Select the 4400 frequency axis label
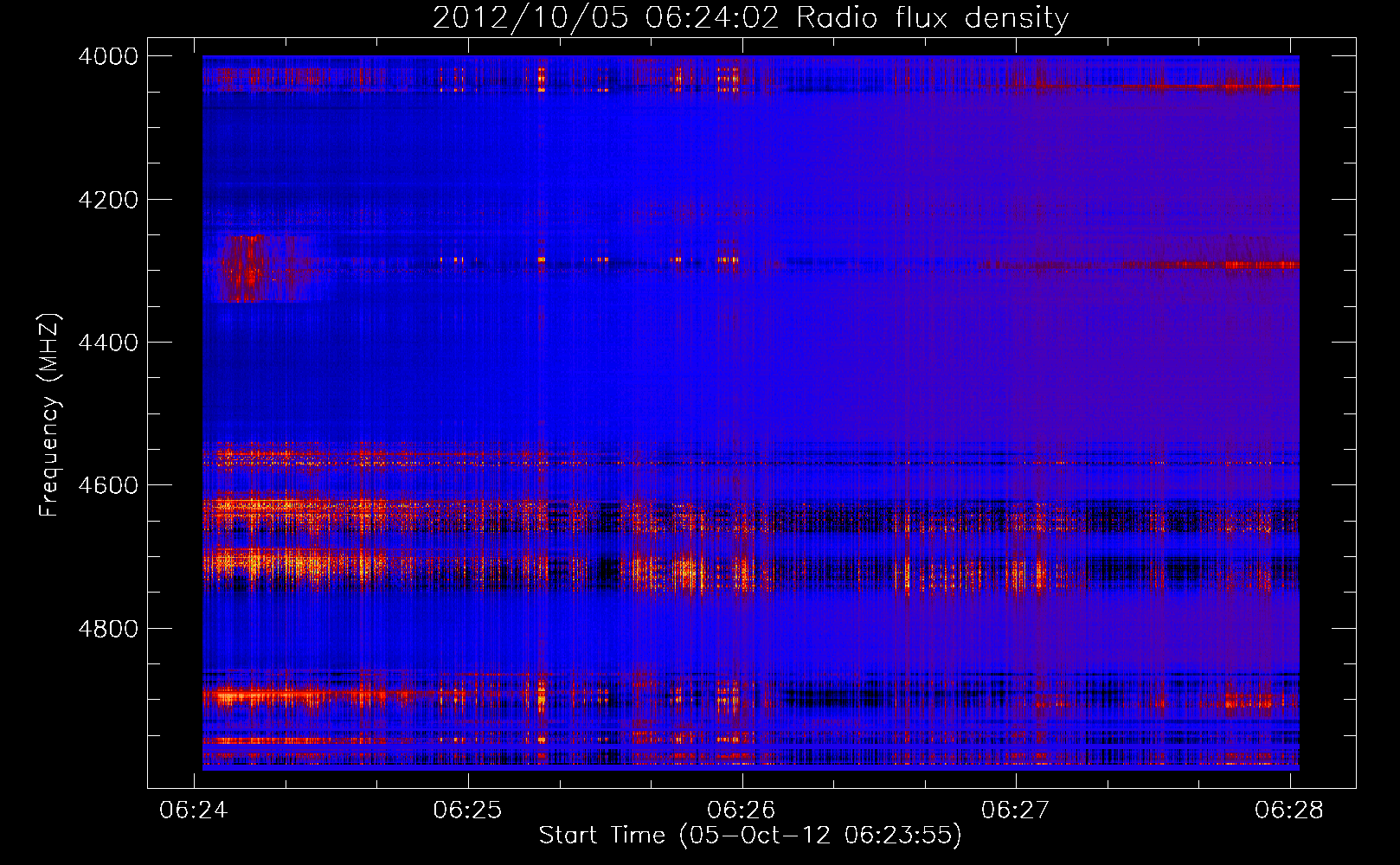Screen dimensions: 1400x865 (x=108, y=343)
